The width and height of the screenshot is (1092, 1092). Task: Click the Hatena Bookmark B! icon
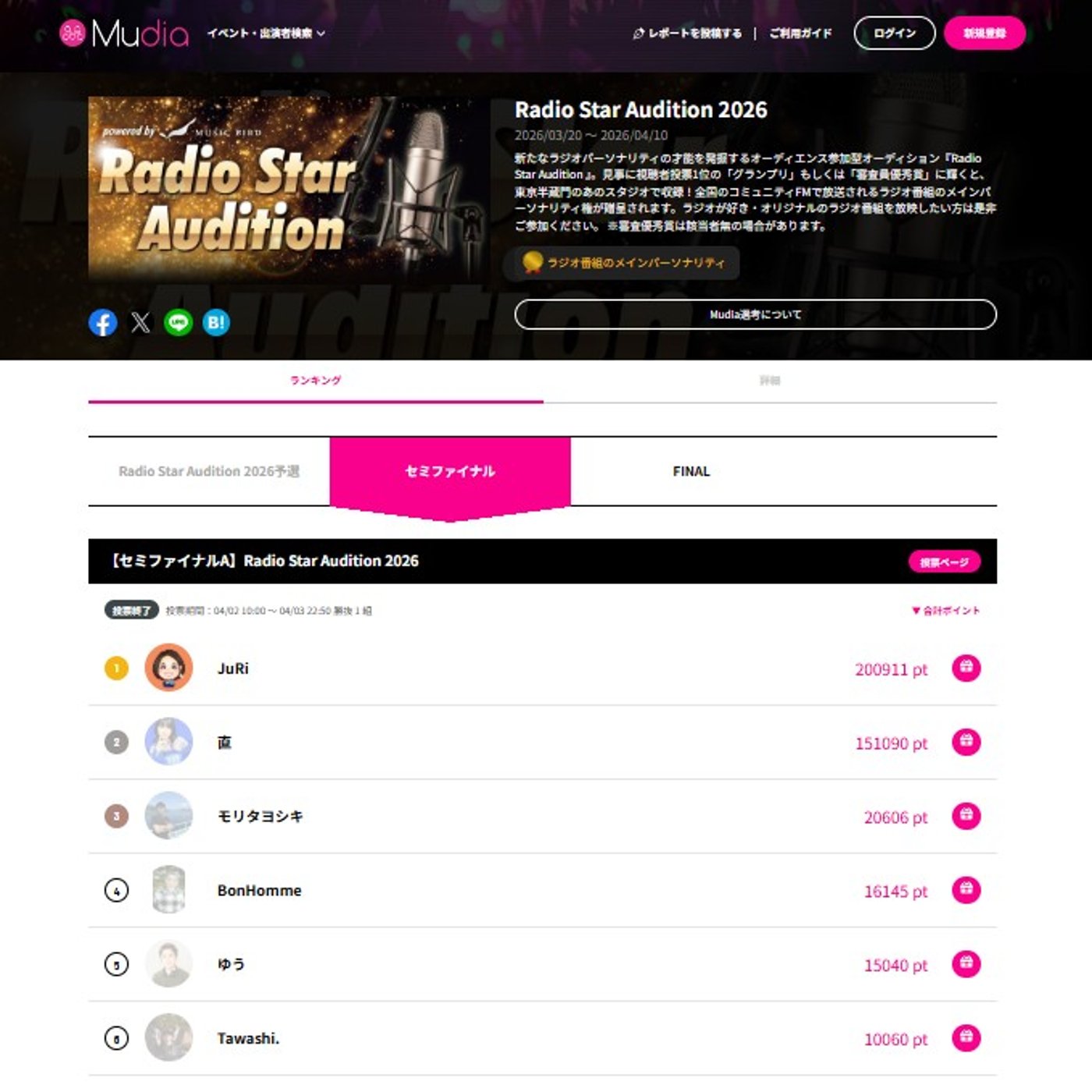pyautogui.click(x=216, y=322)
